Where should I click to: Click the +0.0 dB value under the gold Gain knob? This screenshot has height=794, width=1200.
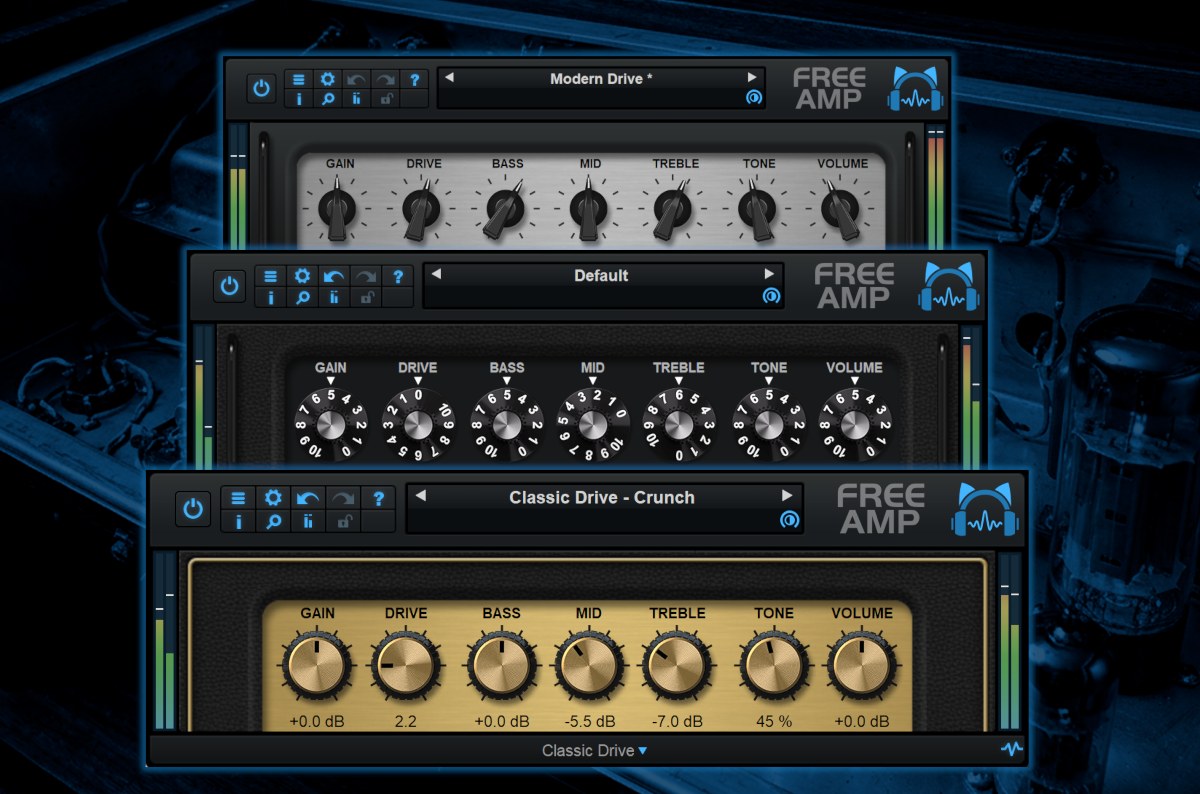(x=317, y=721)
